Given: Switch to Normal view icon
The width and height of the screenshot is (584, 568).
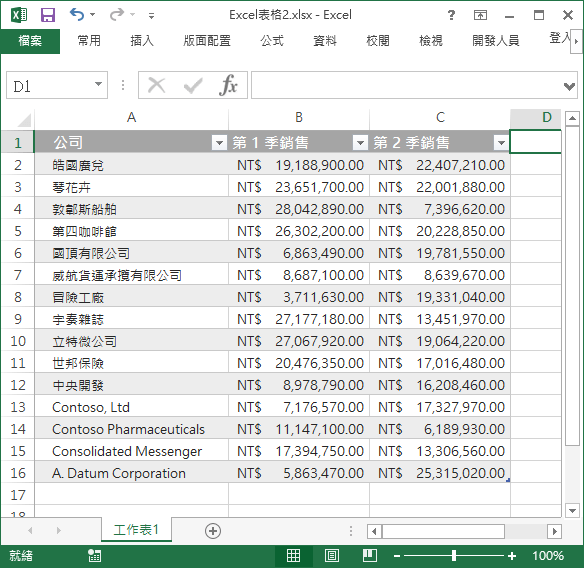Looking at the screenshot, I should coord(293,555).
